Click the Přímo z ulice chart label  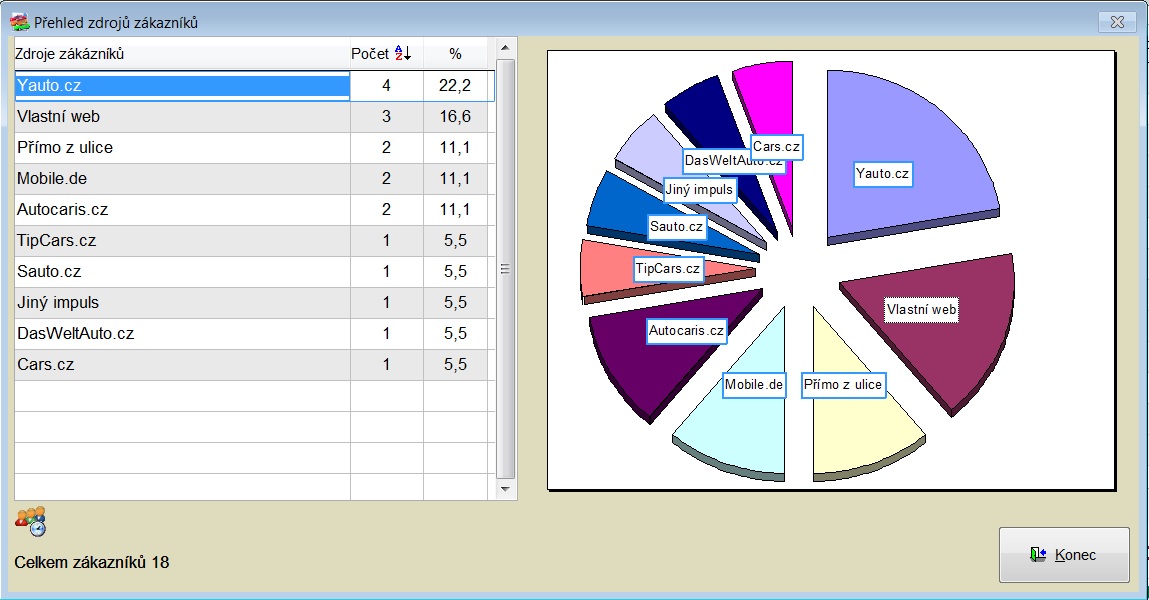[x=843, y=385]
